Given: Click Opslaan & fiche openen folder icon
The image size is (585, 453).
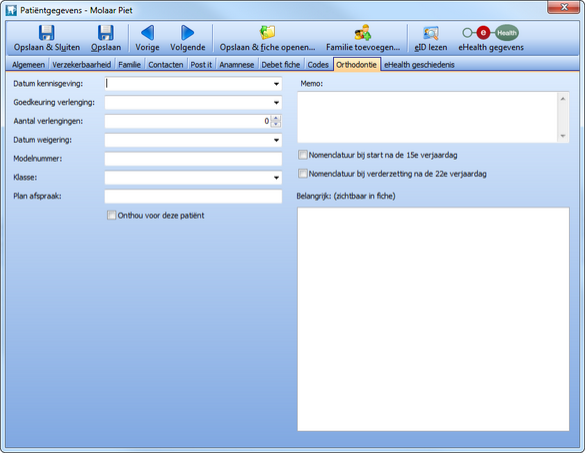Looking at the screenshot, I should coord(267,32).
